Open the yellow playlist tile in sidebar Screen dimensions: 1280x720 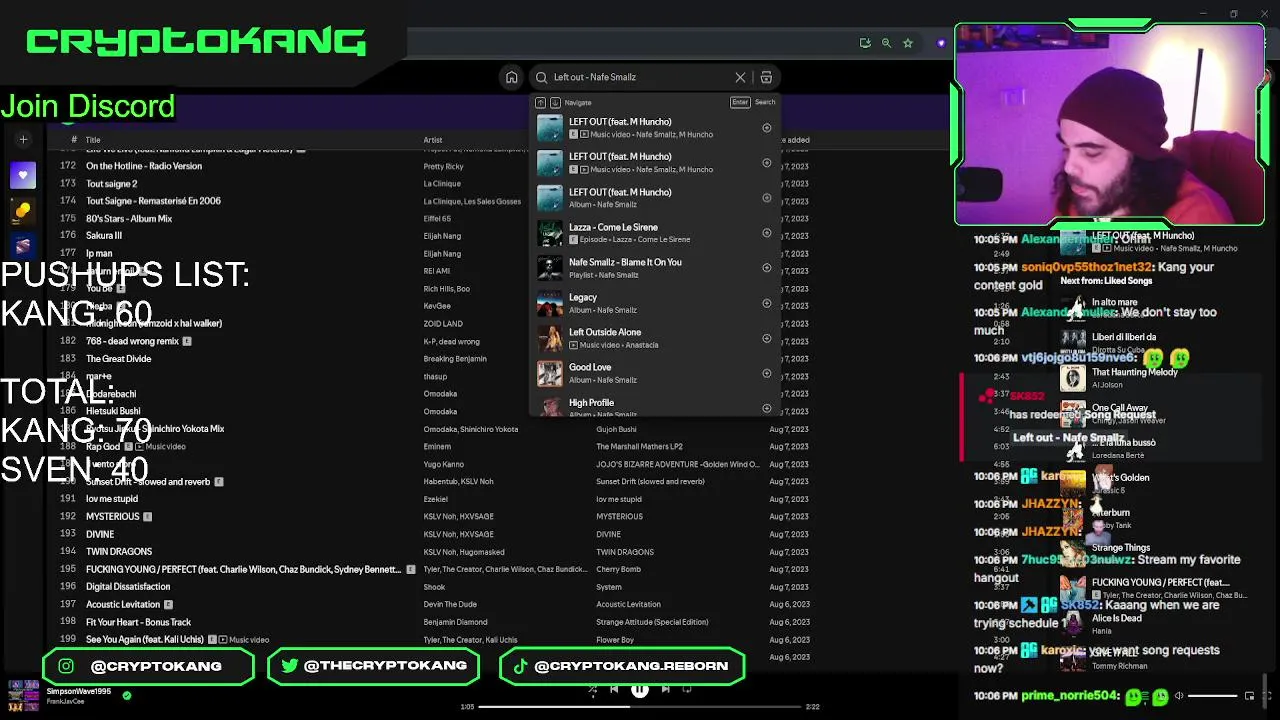coord(23,211)
